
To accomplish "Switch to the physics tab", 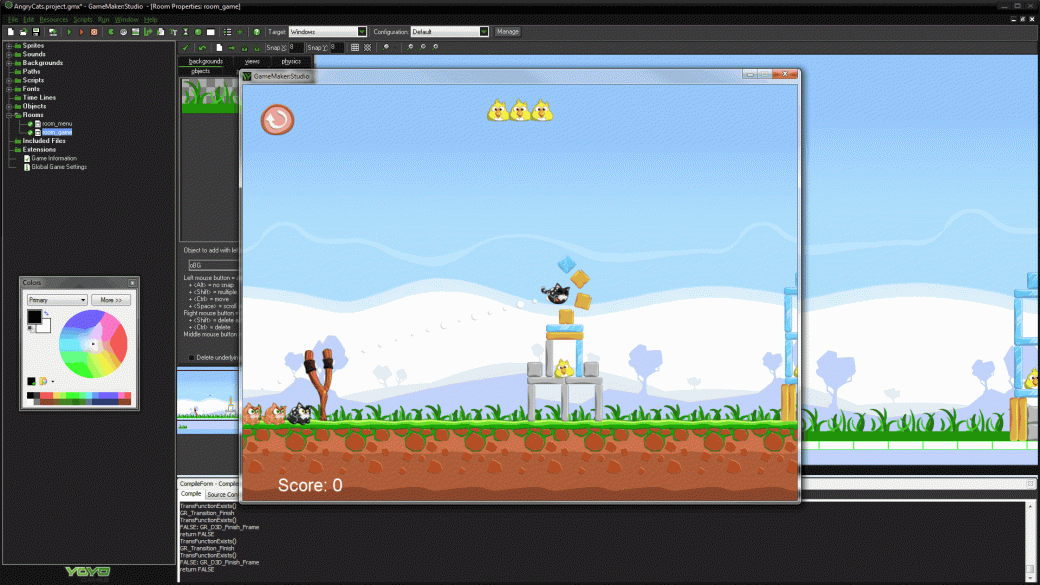I will [x=291, y=61].
